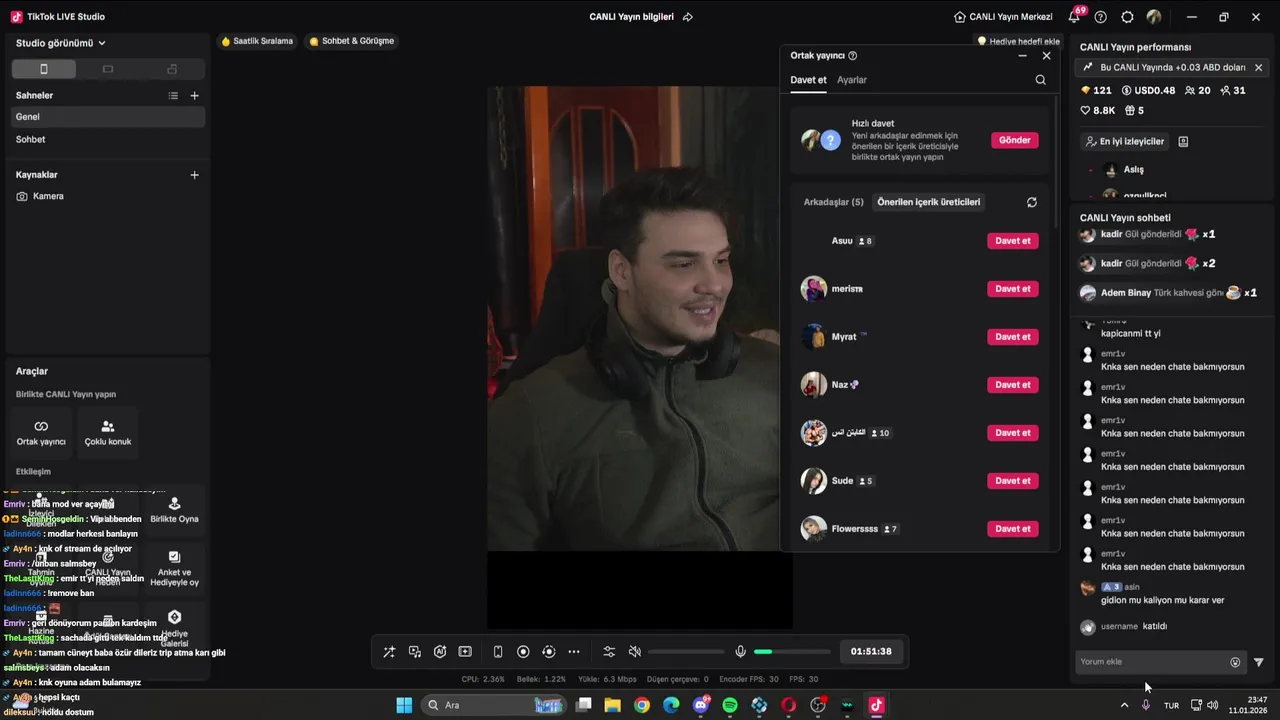Open the Ortak yayıncı tool
1280x720 pixels.
41,433
